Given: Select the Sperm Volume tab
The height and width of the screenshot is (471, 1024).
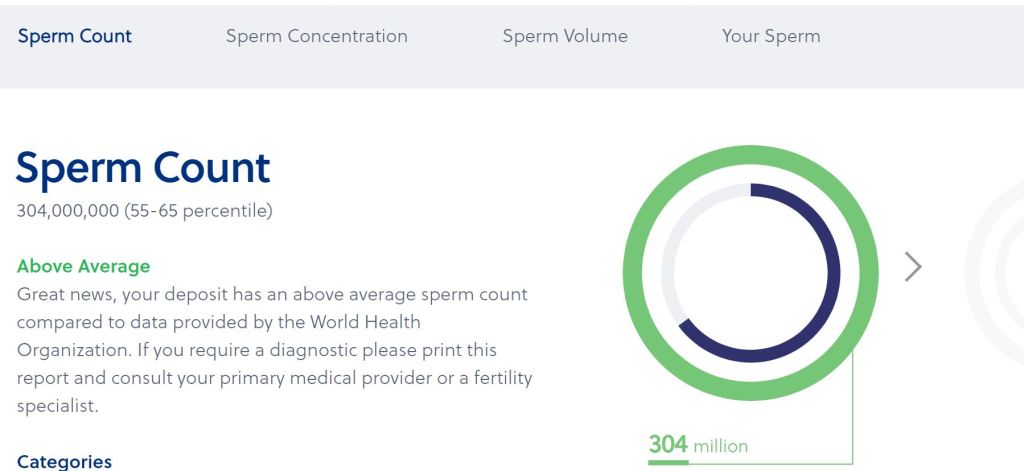Looking at the screenshot, I should pyautogui.click(x=565, y=36).
